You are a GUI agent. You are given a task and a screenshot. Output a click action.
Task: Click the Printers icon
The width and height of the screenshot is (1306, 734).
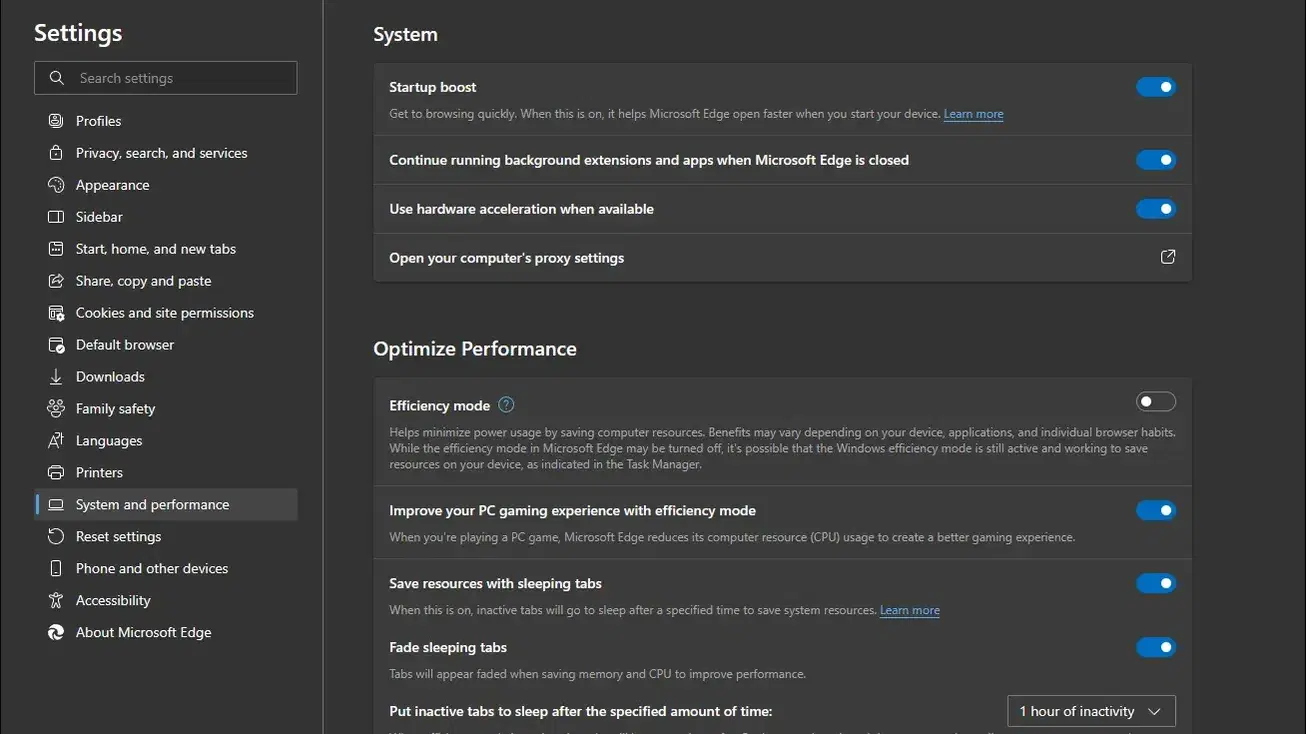[56, 473]
